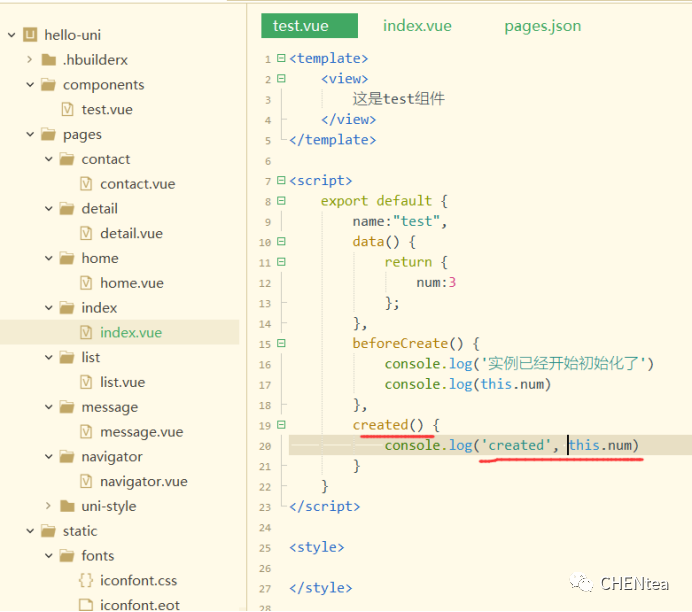Fold the script block at line 7

(x=280, y=181)
